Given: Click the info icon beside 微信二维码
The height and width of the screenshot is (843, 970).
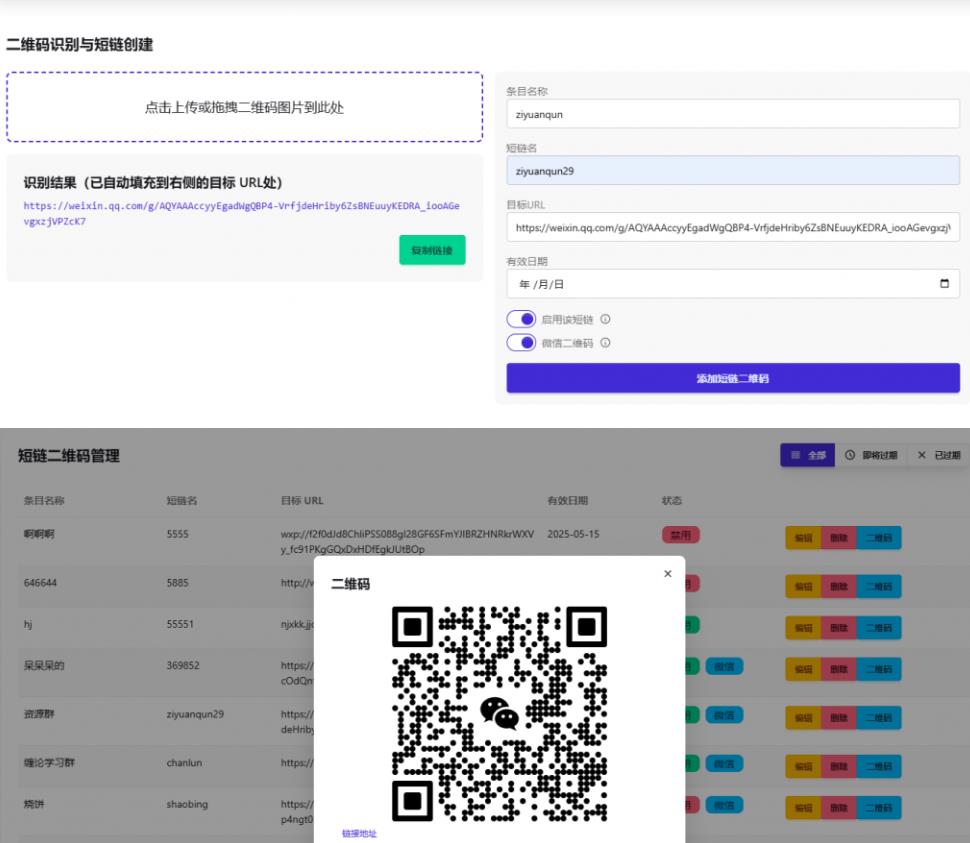Looking at the screenshot, I should point(605,343).
